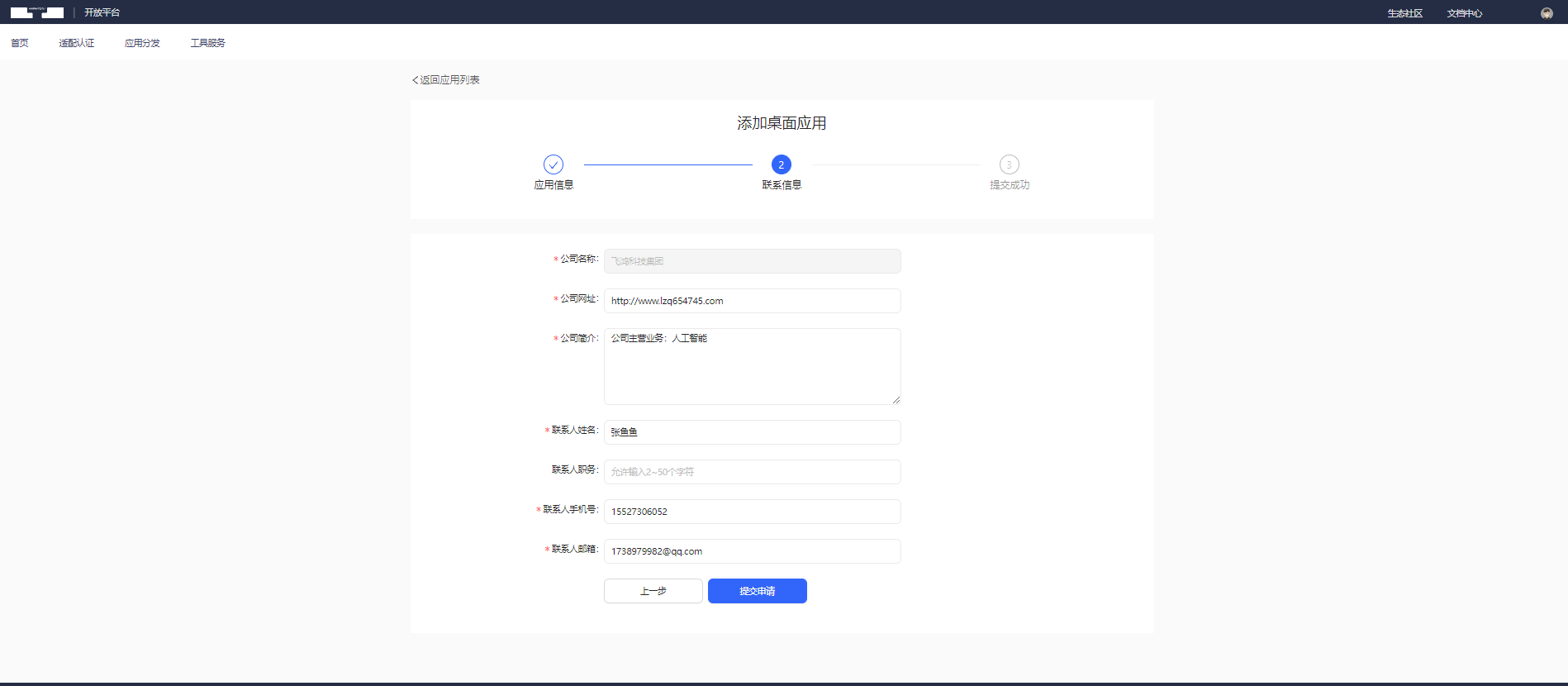The image size is (1568, 686).
Task: Focus the 联系人邮箱 input field
Action: point(752,551)
